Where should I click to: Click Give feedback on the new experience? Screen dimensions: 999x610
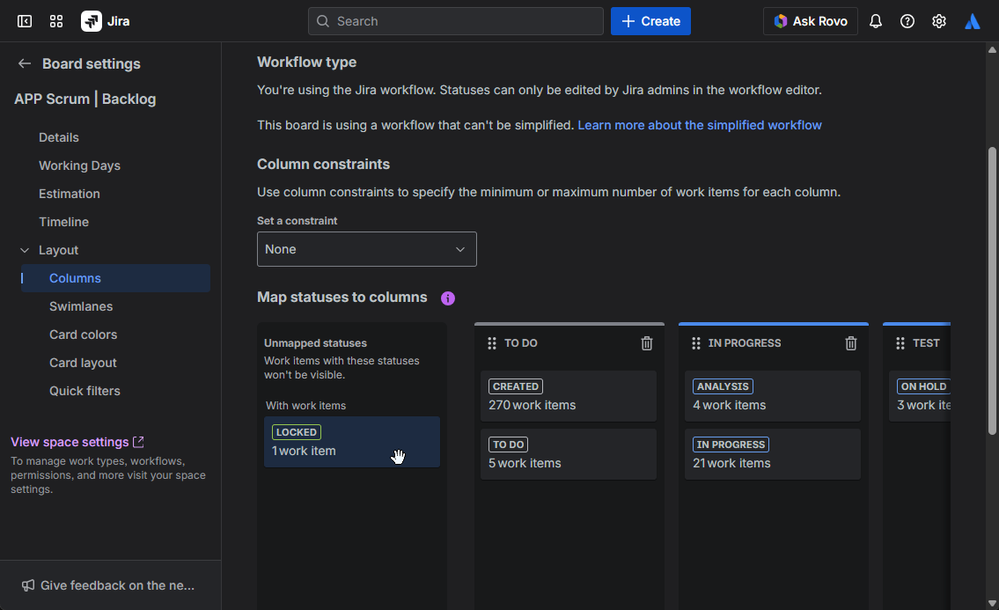click(x=117, y=585)
